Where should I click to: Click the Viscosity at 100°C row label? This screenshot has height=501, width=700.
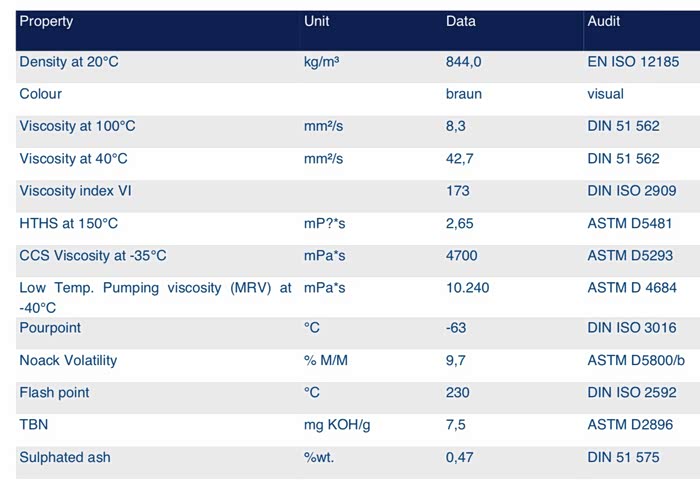[76, 127]
